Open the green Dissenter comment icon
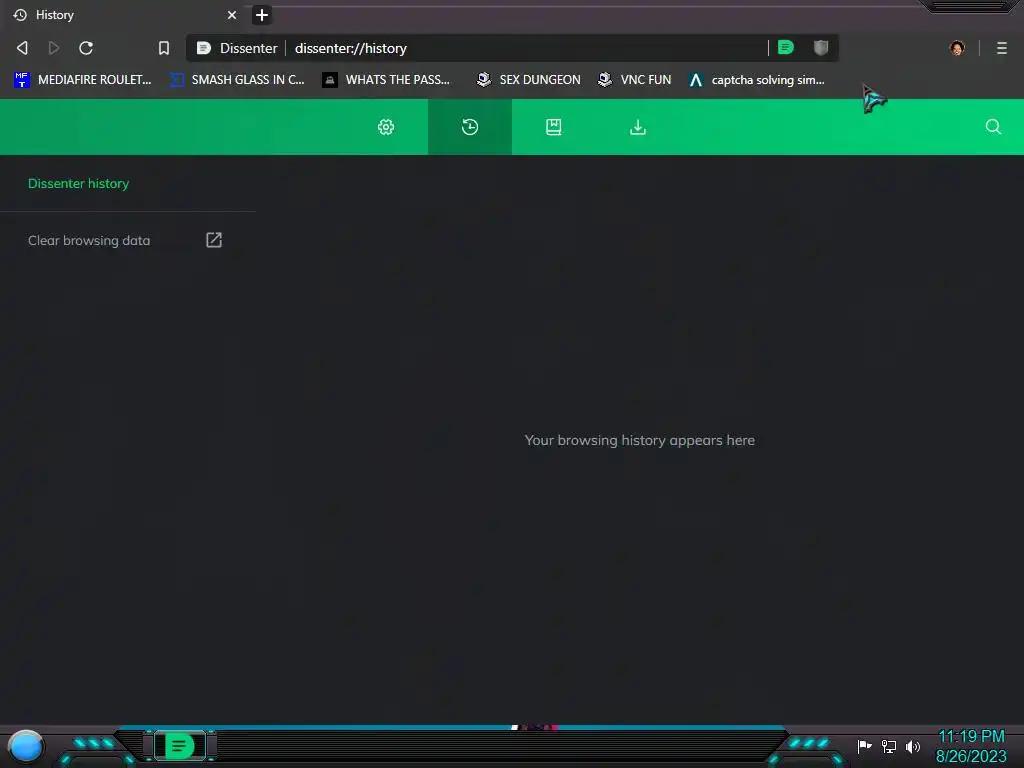 click(x=786, y=47)
